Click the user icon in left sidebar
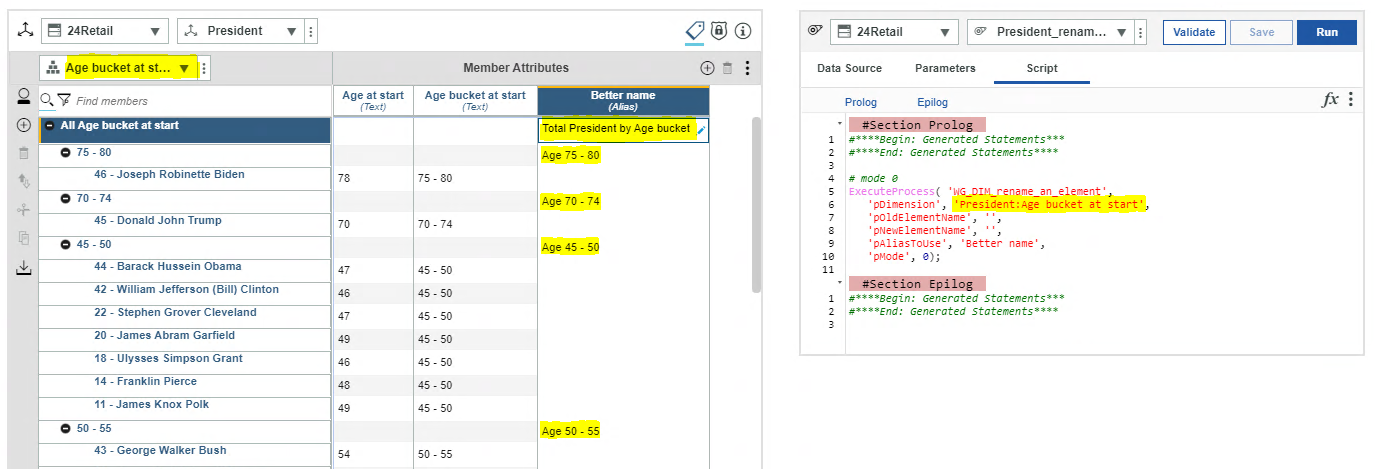The width and height of the screenshot is (1375, 469). (x=23, y=97)
